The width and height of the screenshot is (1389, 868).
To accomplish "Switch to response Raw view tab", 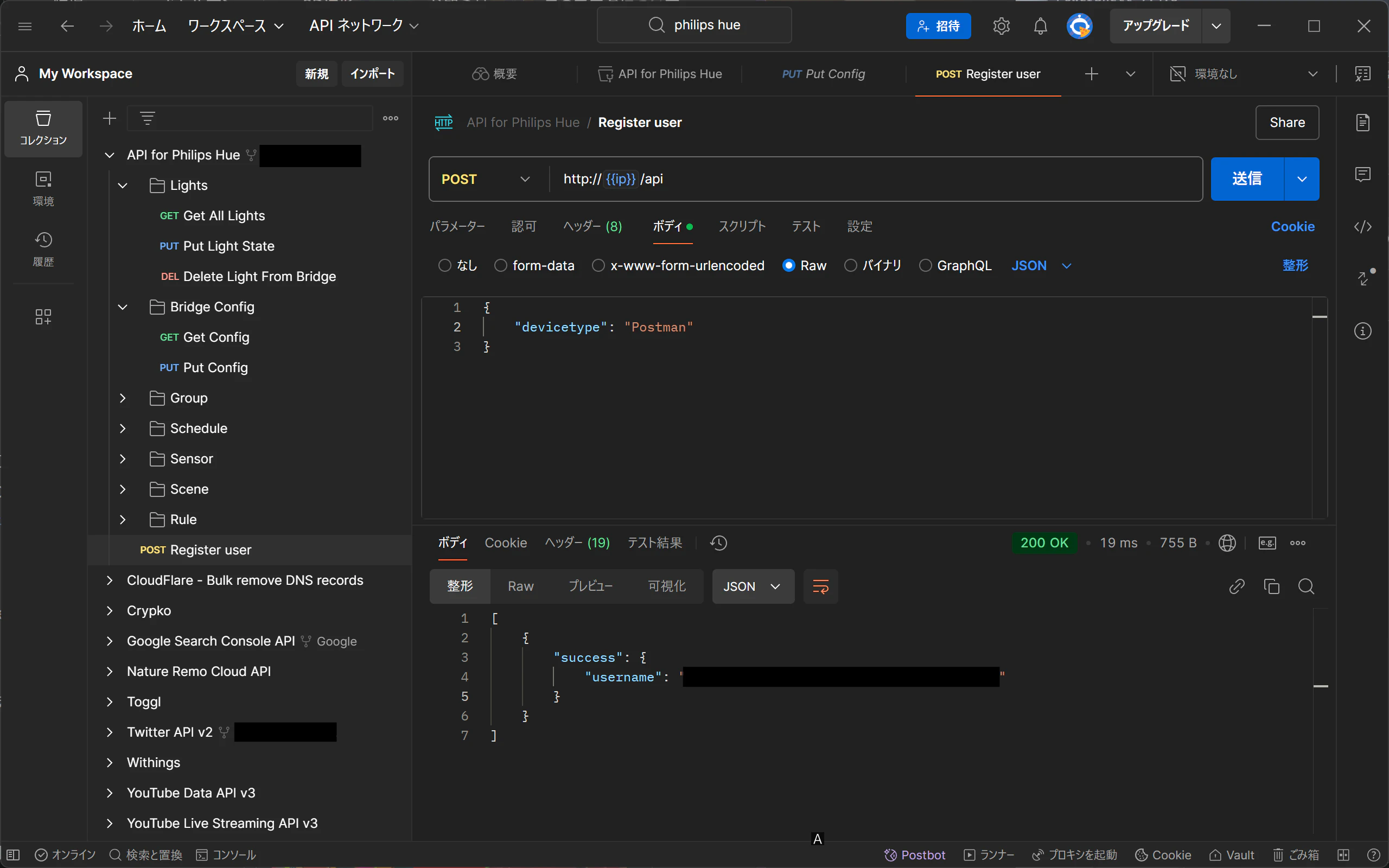I will pos(520,586).
